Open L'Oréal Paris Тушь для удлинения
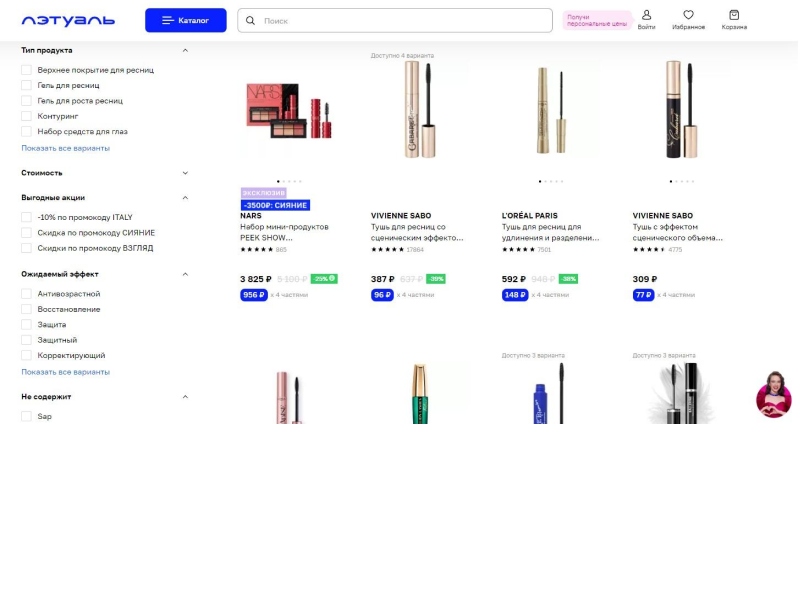This screenshot has height=600, width=800. click(x=551, y=232)
